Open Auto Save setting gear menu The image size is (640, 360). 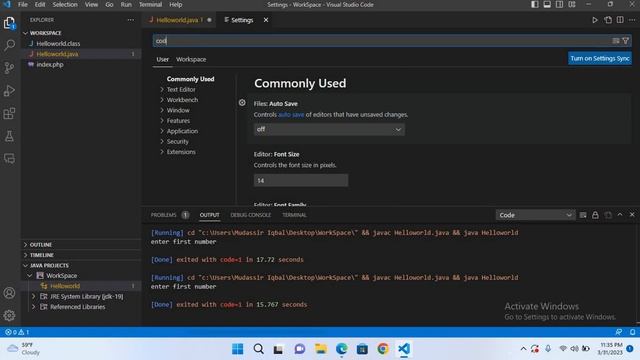click(x=242, y=103)
